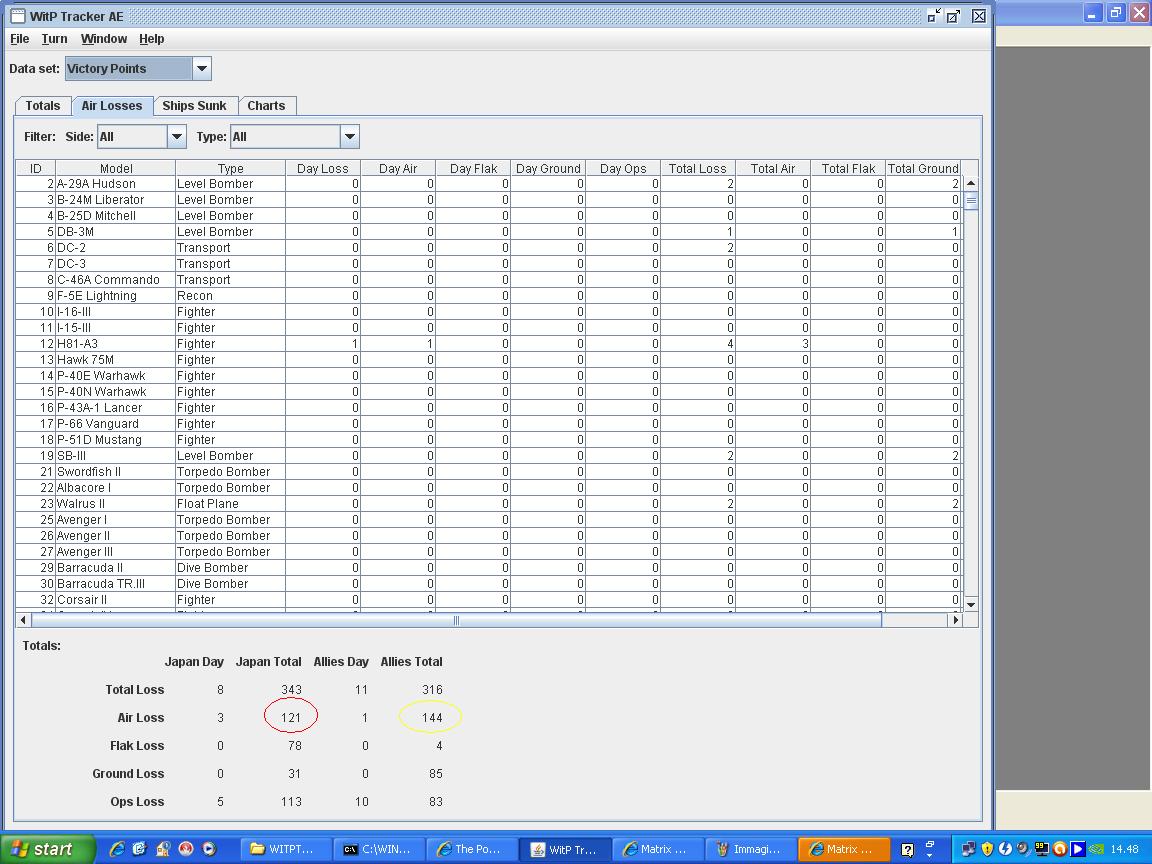The height and width of the screenshot is (864, 1152).
Task: Sort by the Total Flak column header
Action: point(848,168)
